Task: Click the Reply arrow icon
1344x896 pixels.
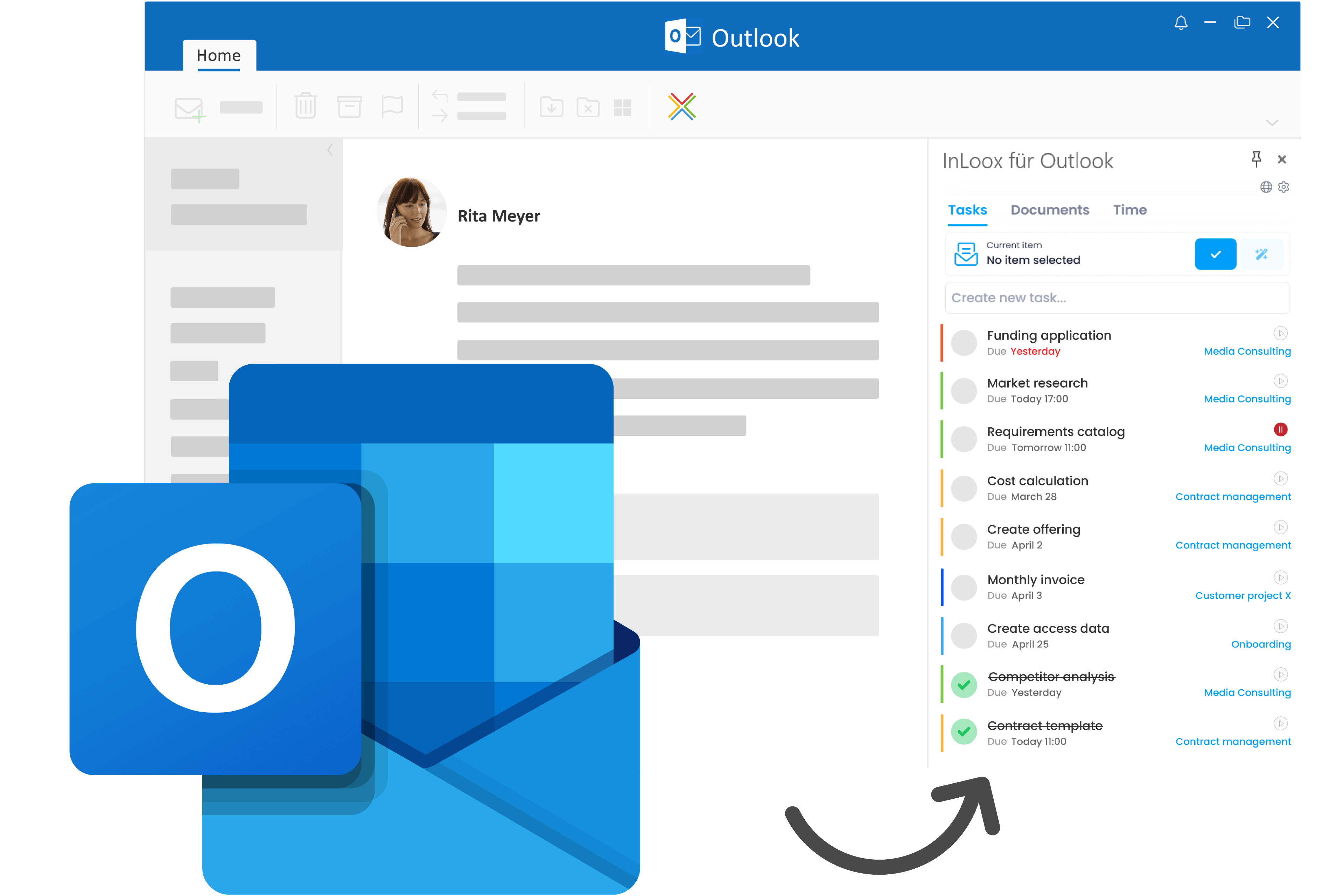Action: pos(440,96)
